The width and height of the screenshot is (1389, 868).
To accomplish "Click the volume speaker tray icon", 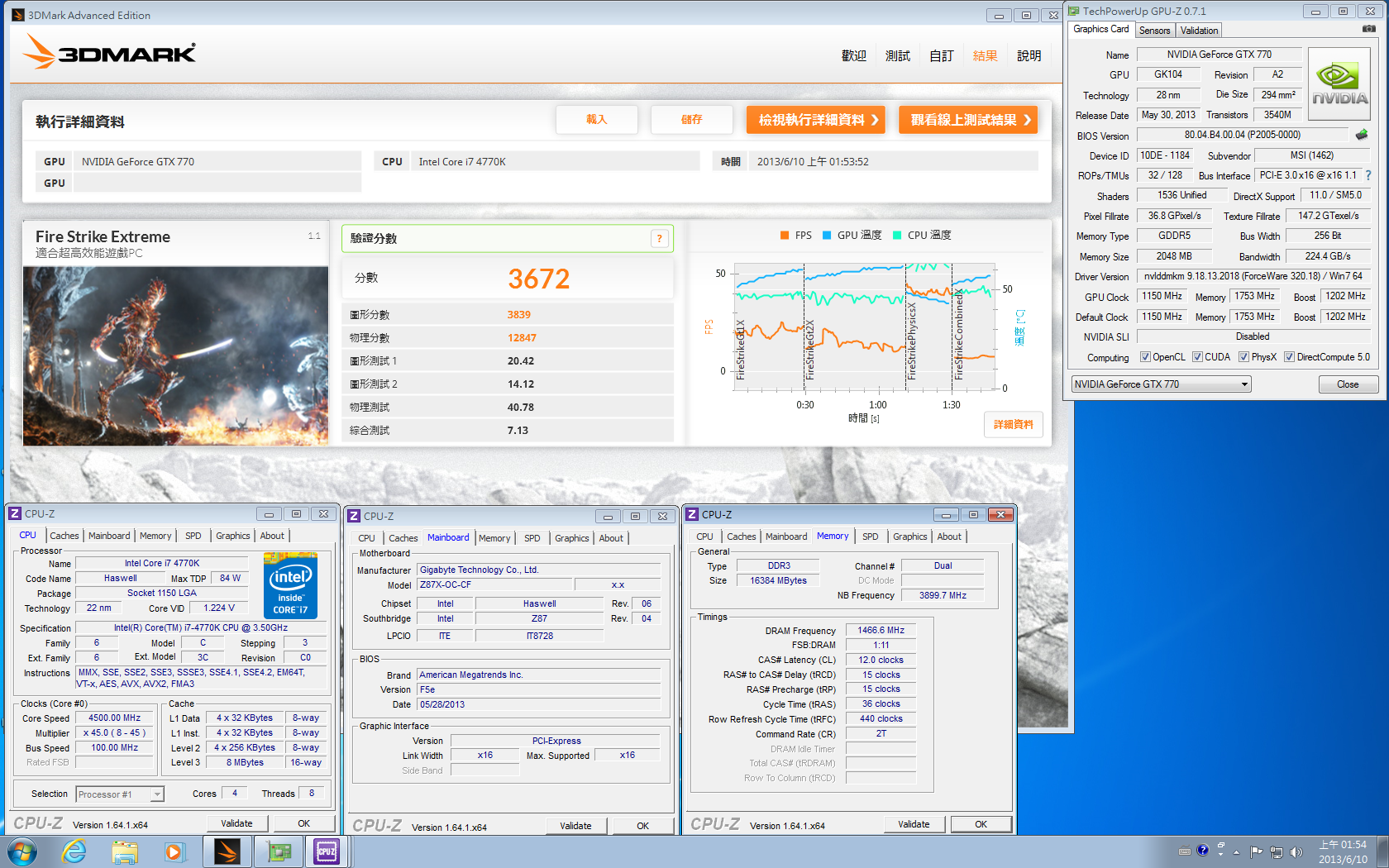I will point(1296,851).
